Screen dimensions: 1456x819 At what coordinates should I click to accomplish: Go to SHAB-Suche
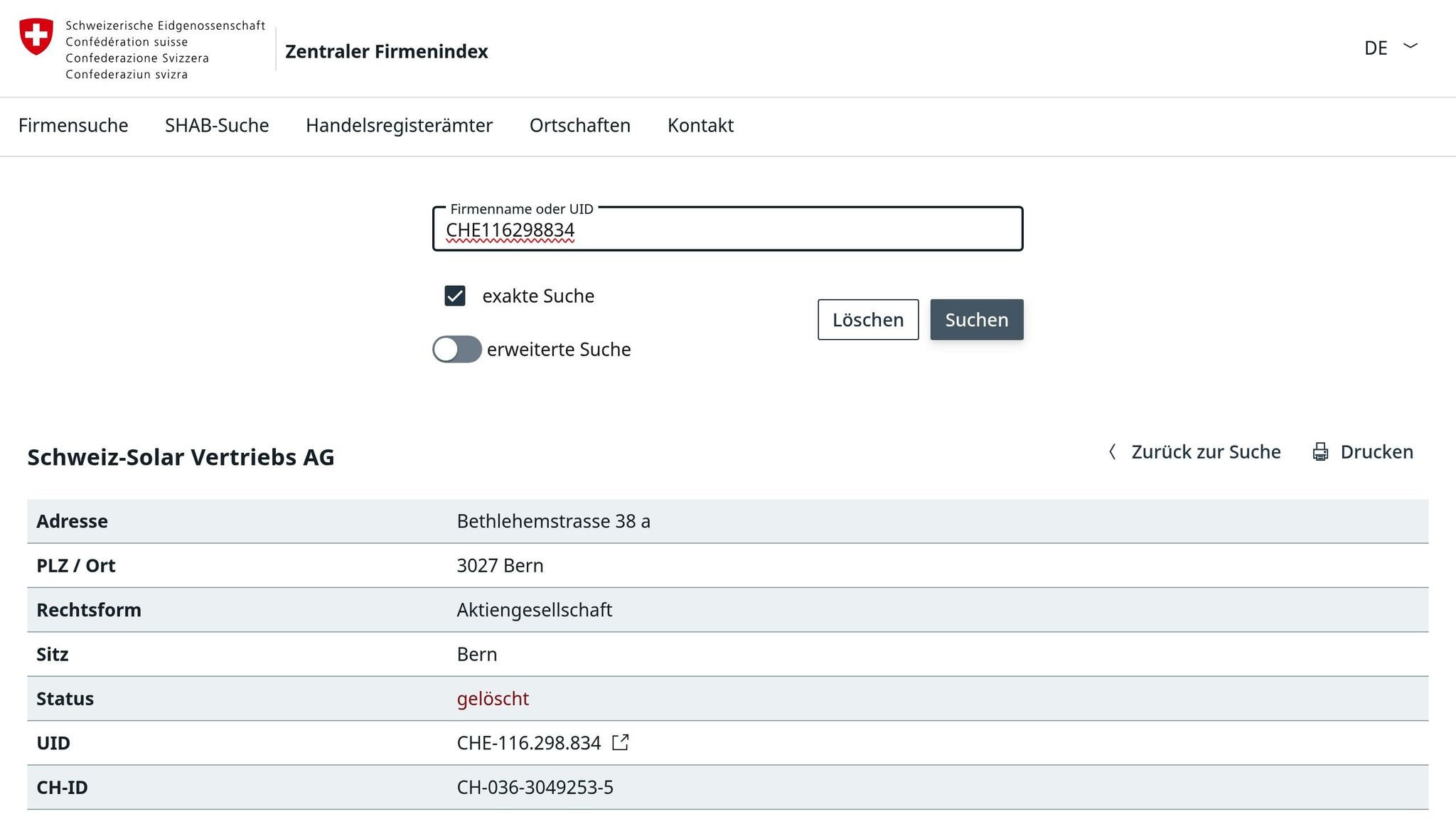pos(217,125)
